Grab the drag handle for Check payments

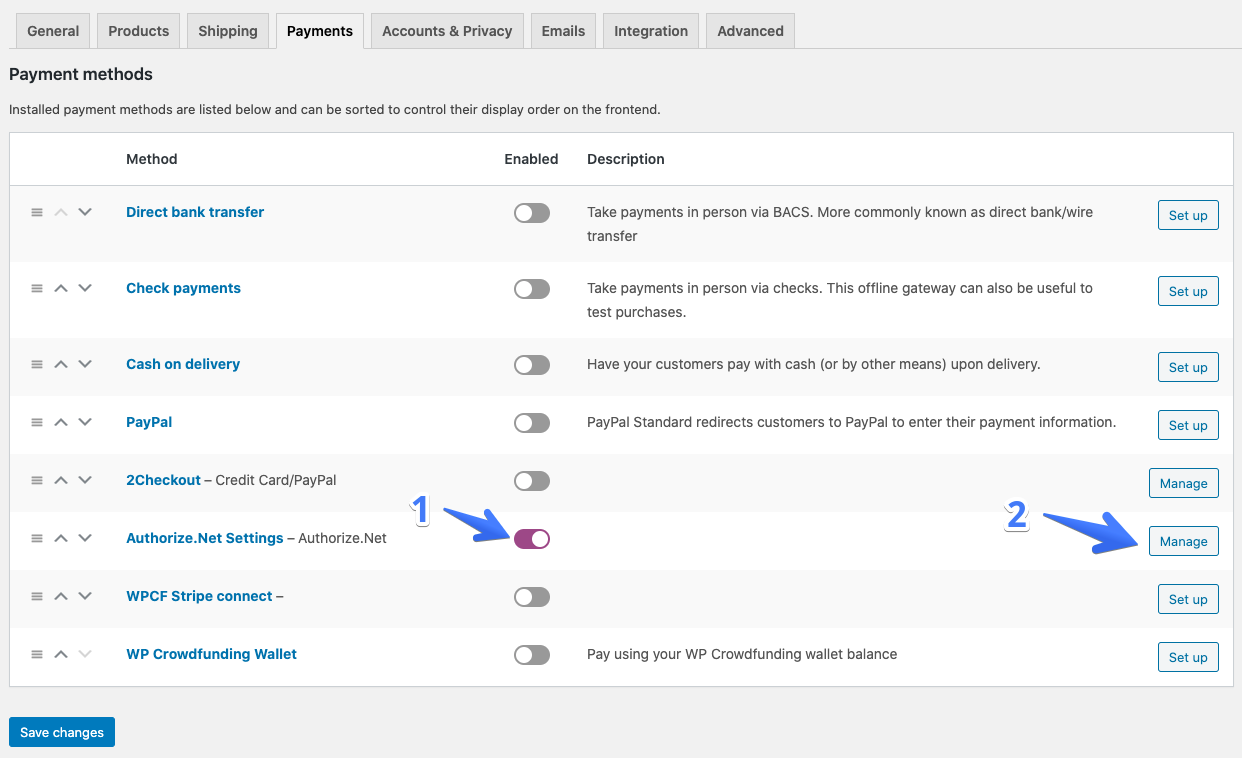pyautogui.click(x=37, y=288)
